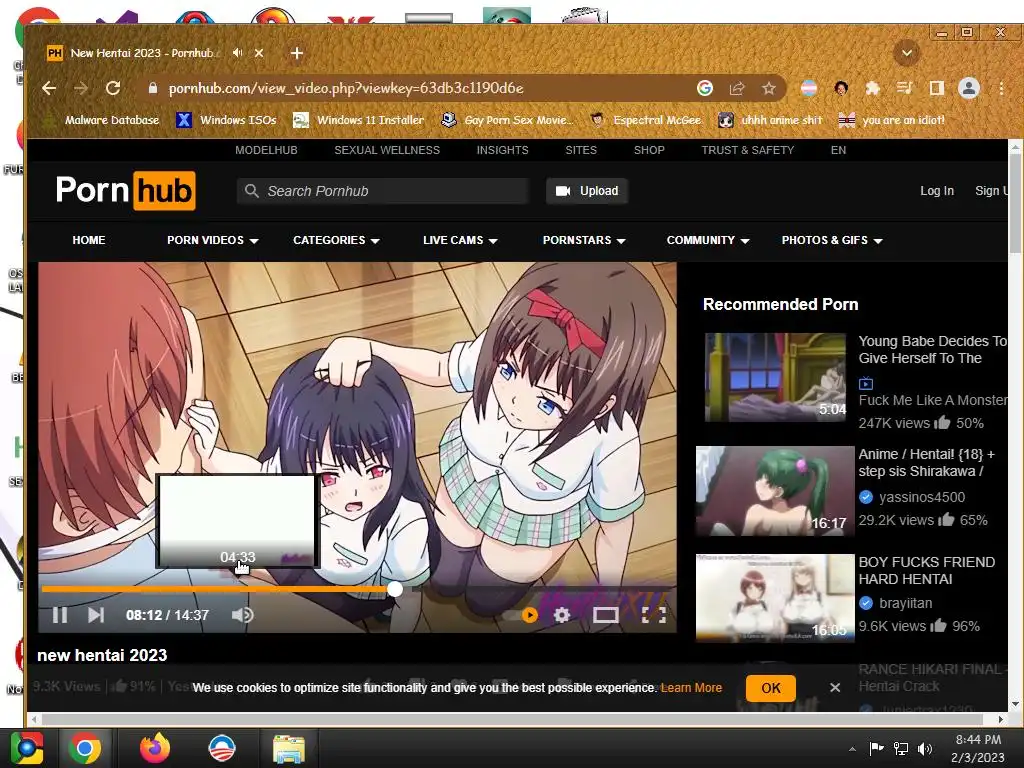
Task: View site information via the padlock icon
Action: pyautogui.click(x=153, y=88)
